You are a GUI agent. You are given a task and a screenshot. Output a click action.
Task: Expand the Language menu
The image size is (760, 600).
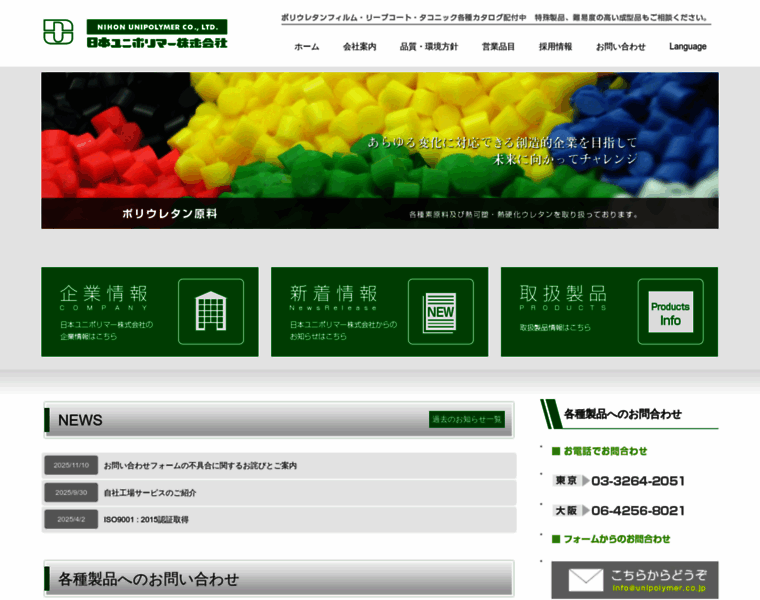(x=688, y=47)
